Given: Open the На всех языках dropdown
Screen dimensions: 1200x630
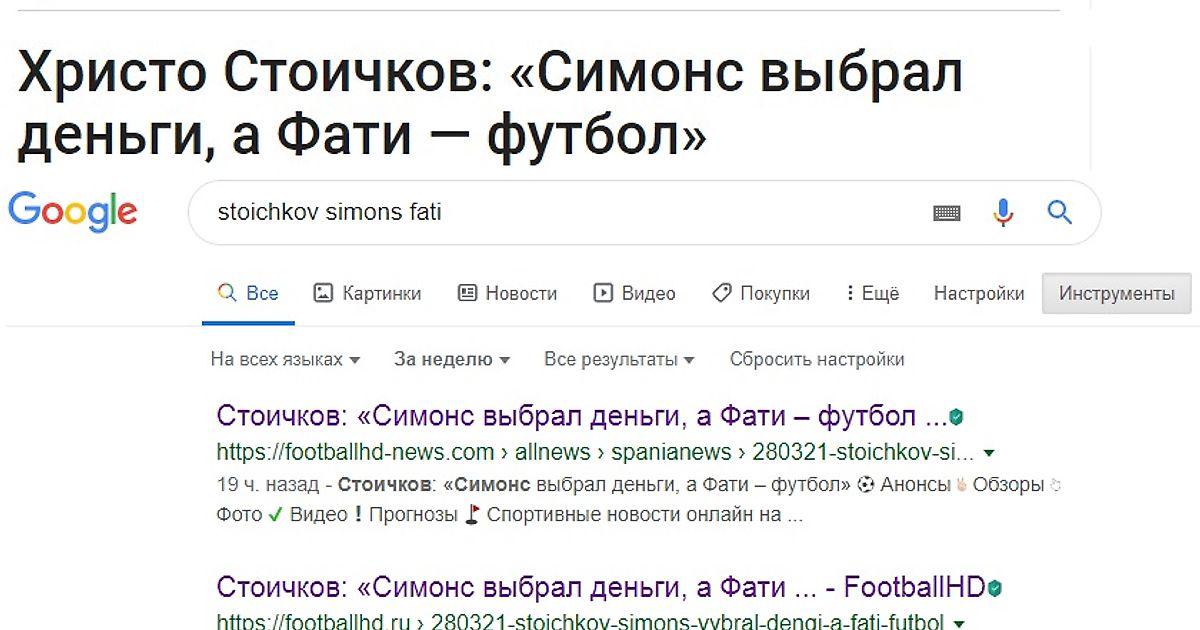Looking at the screenshot, I should tap(285, 359).
